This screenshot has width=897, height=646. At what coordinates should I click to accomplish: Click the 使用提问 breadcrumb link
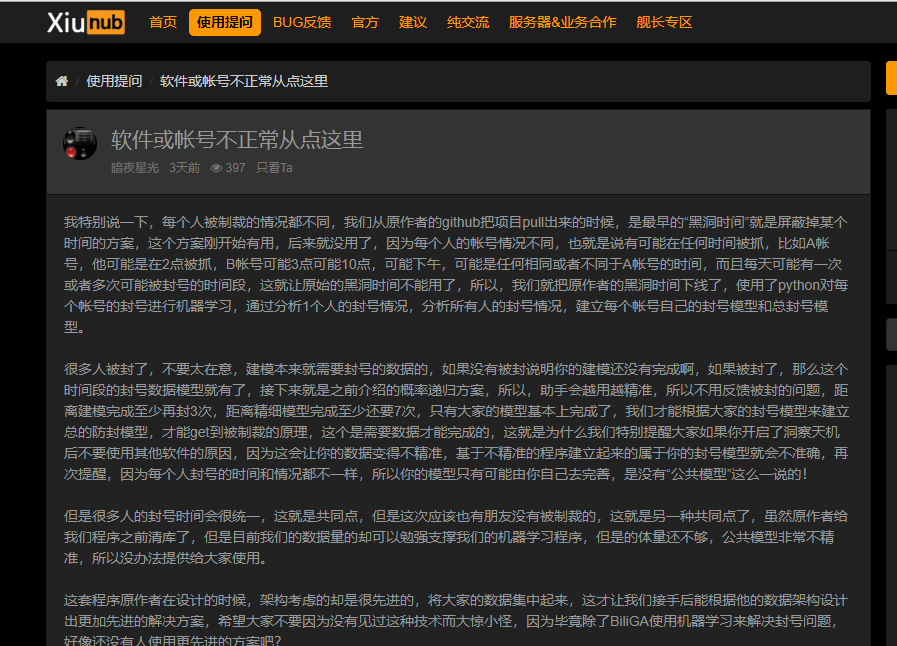tap(114, 81)
